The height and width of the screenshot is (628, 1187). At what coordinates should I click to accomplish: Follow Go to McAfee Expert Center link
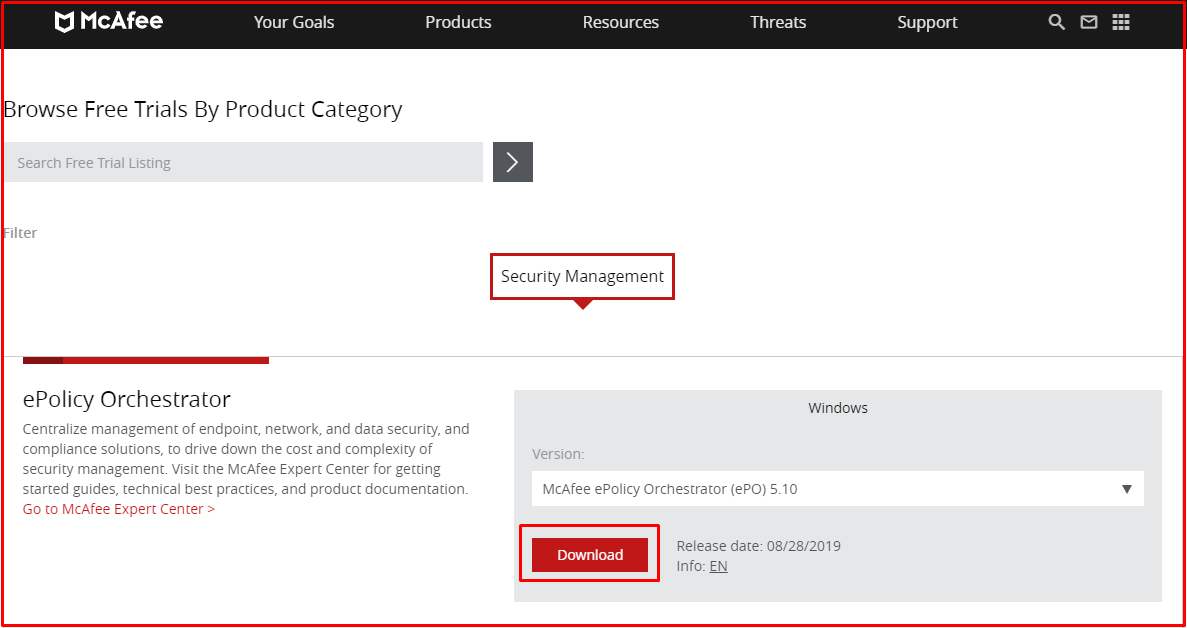tap(119, 509)
